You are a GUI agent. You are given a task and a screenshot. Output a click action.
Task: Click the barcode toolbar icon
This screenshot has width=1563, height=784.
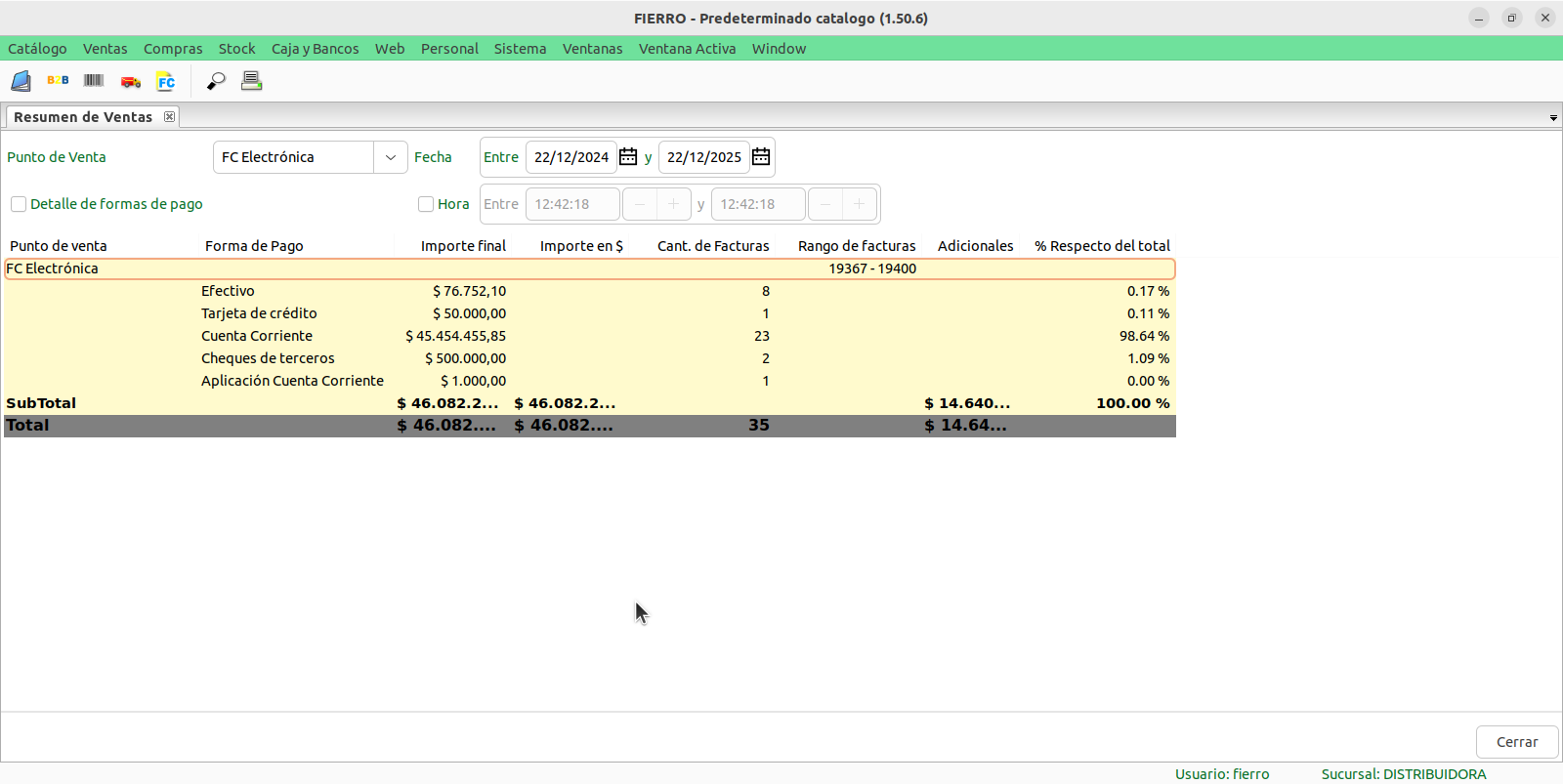point(94,81)
